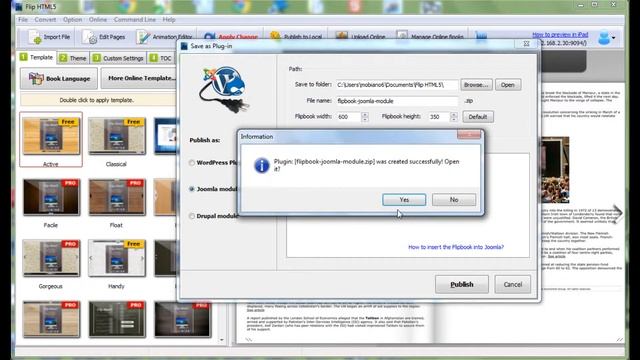Click the Open folder button

point(508,85)
